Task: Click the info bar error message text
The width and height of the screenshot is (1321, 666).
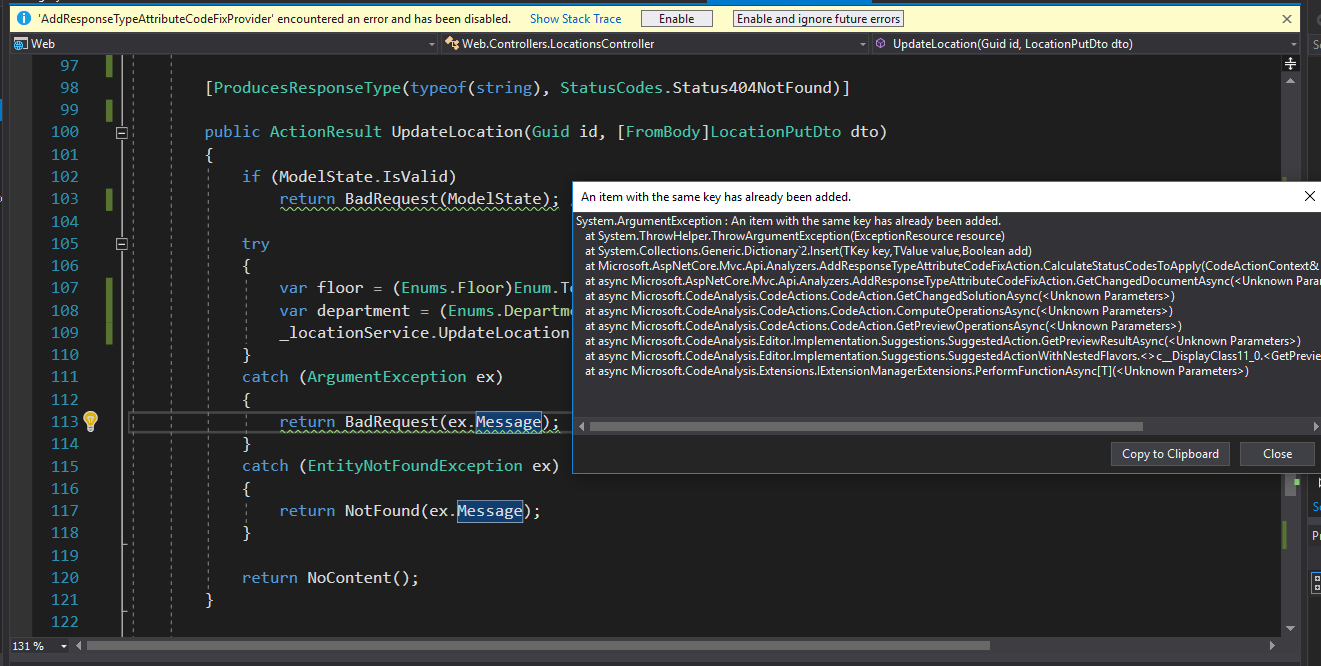Action: click(x=273, y=19)
